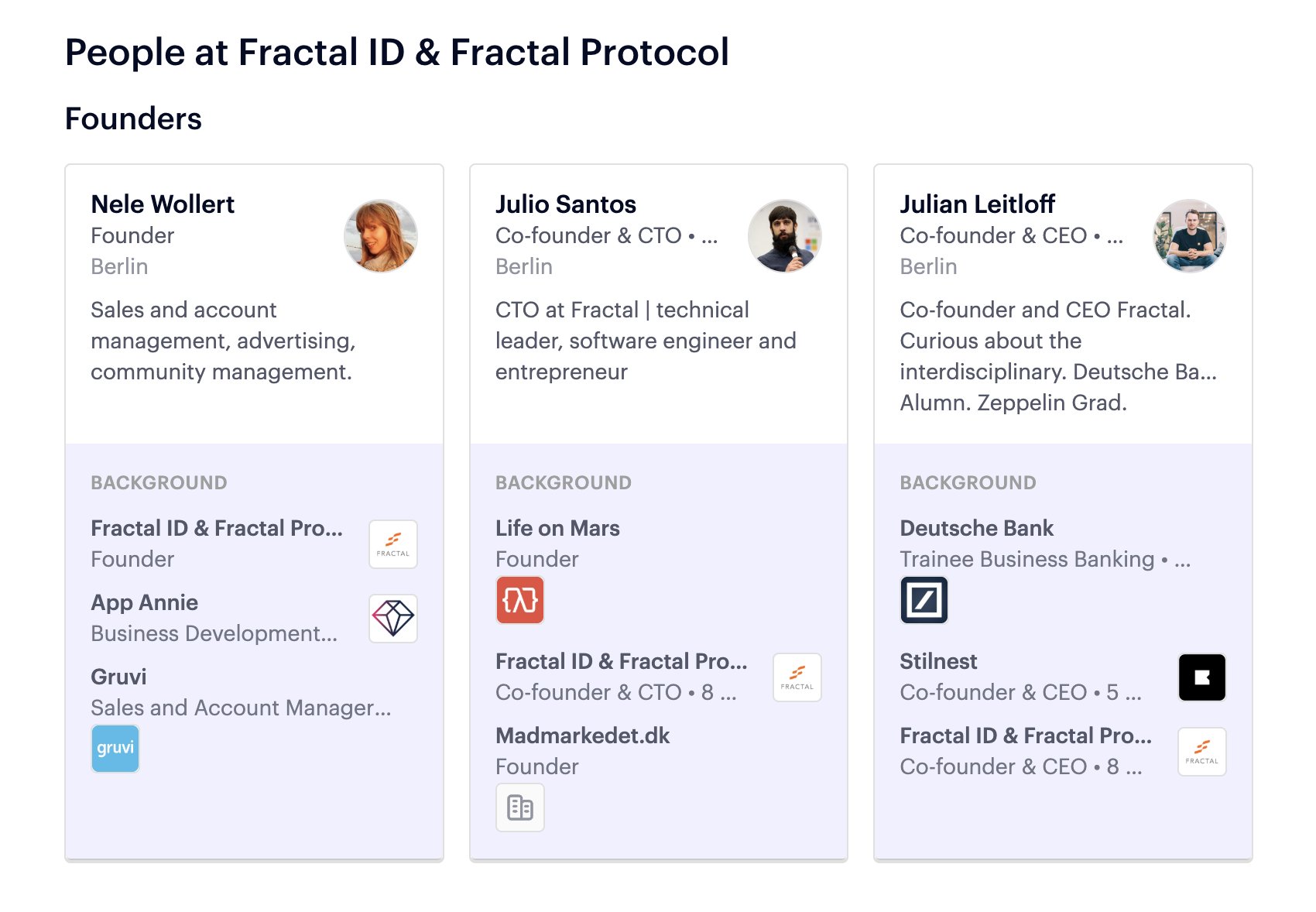The height and width of the screenshot is (912, 1316).
Task: Open Julian Leitloff's profile photo
Action: tap(1190, 236)
